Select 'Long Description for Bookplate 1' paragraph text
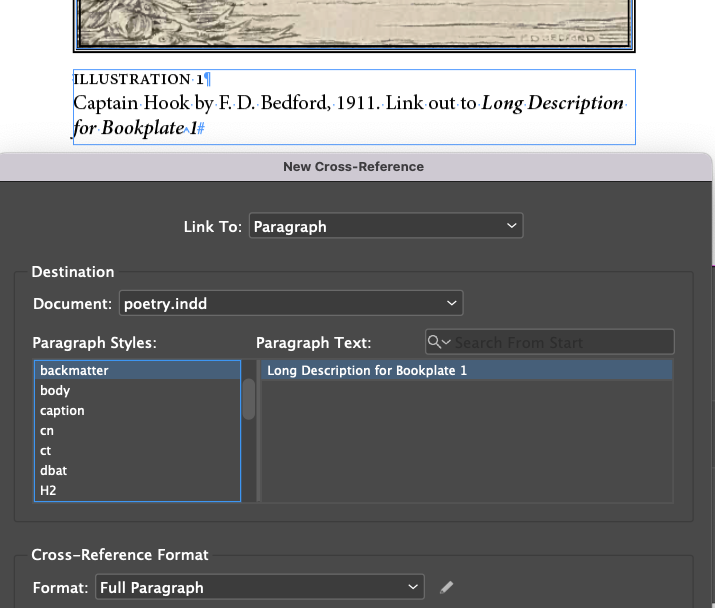The height and width of the screenshot is (608, 715). [466, 370]
